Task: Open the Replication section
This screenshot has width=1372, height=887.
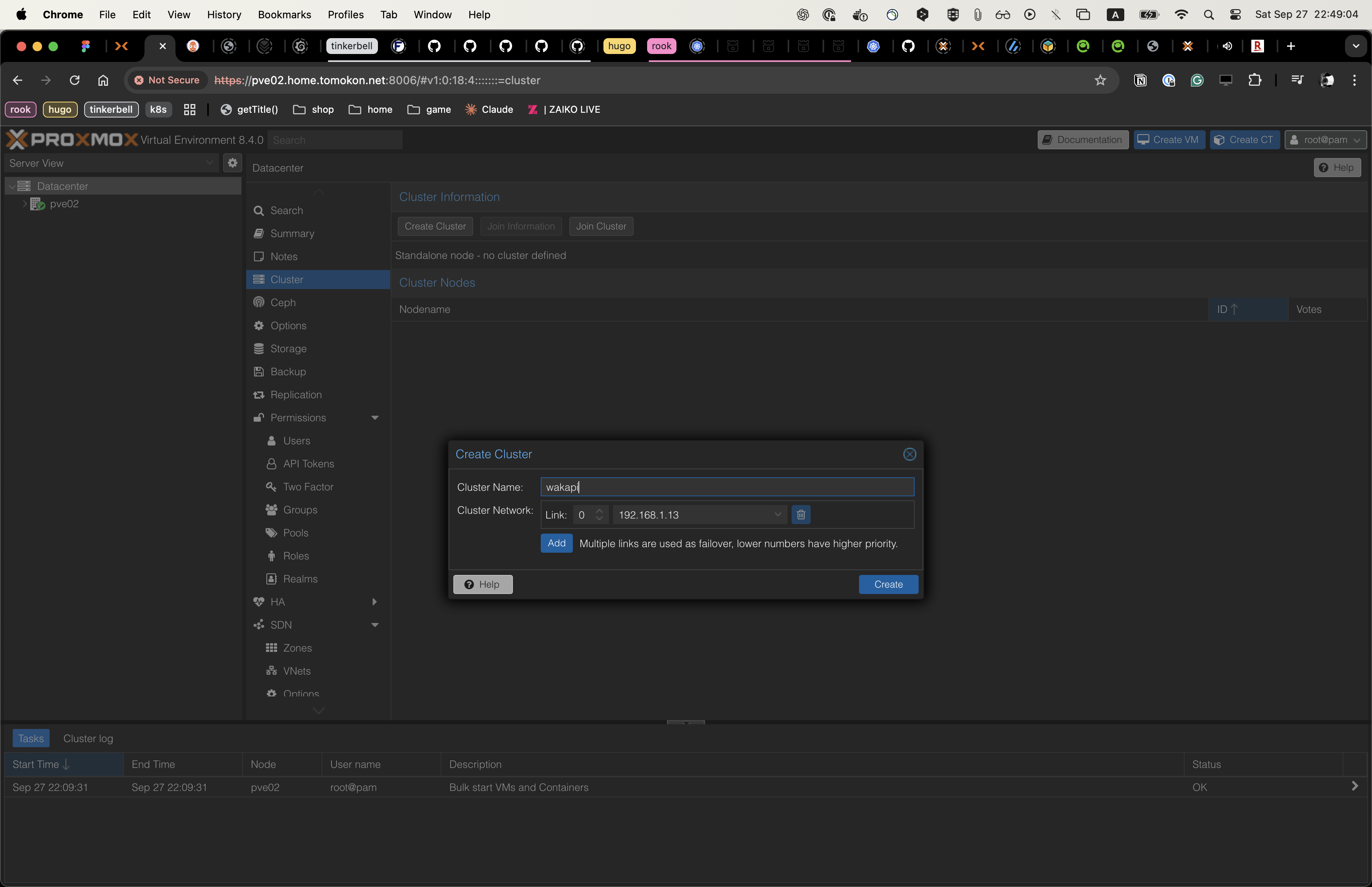Action: pos(295,395)
